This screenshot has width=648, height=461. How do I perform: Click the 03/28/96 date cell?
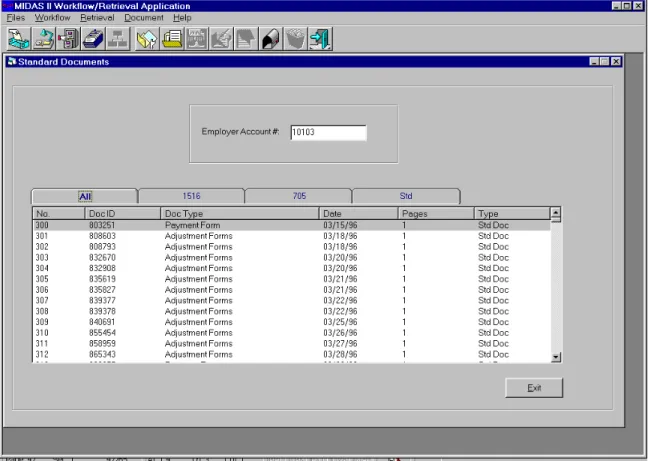click(340, 354)
